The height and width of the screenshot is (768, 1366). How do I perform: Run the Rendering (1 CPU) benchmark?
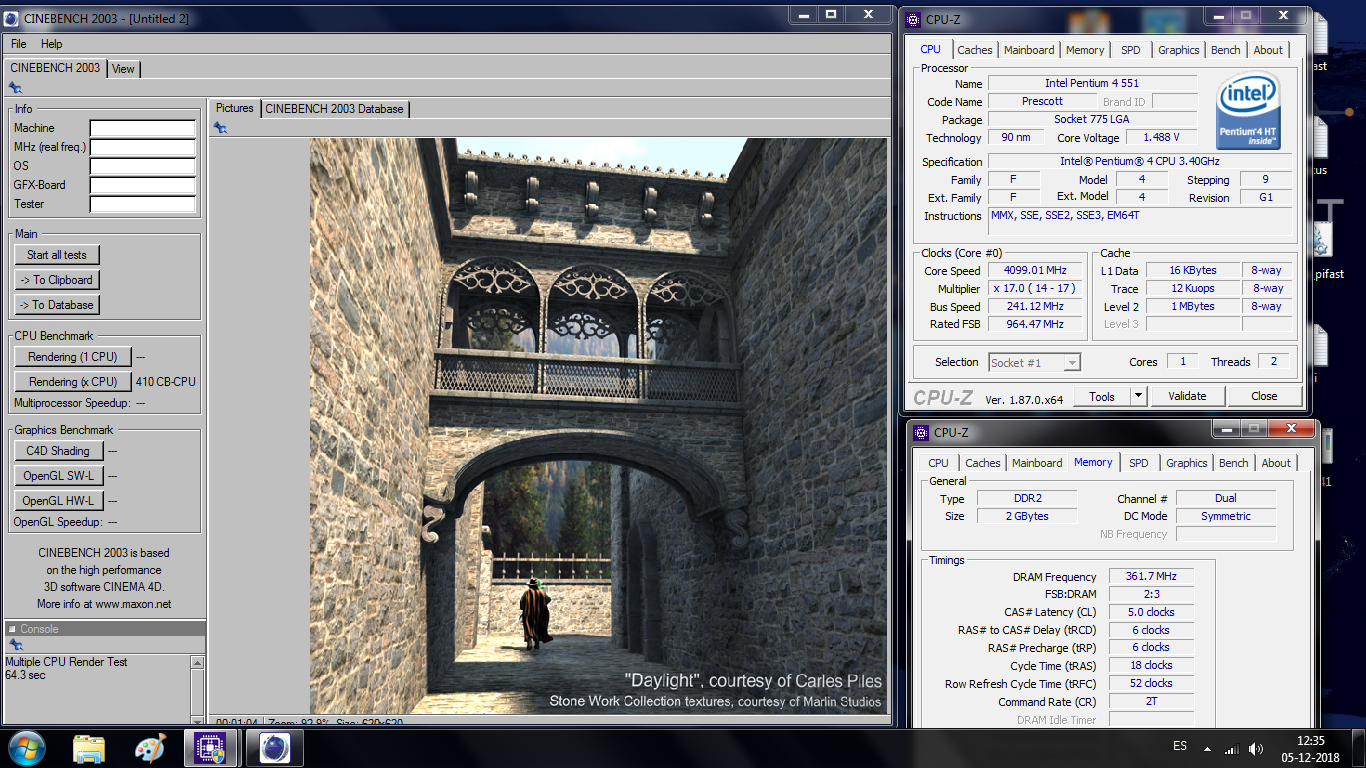point(73,357)
